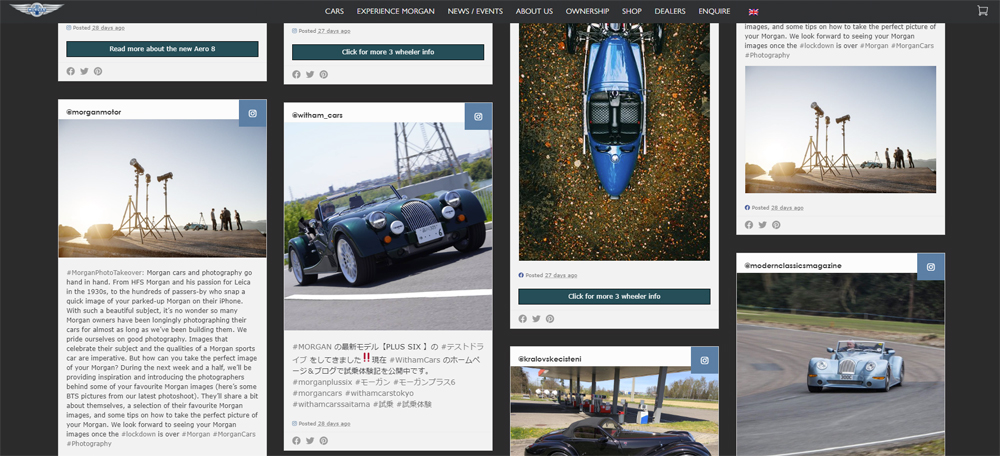Open the @modernclassicsmagazine profile link

[793, 265]
